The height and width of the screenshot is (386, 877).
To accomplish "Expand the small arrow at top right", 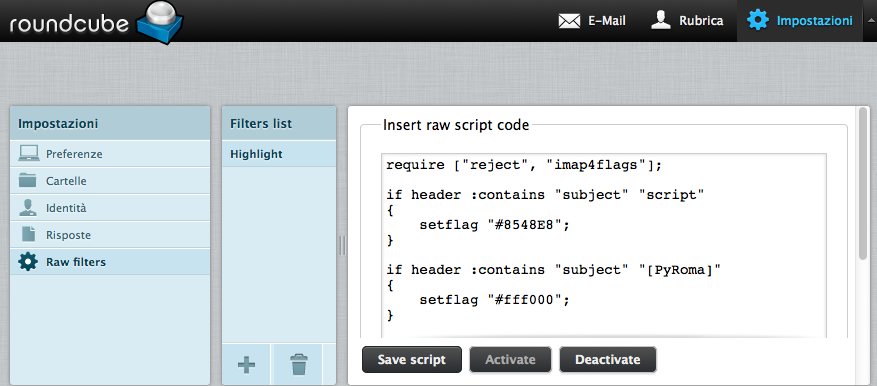I will coord(870,20).
